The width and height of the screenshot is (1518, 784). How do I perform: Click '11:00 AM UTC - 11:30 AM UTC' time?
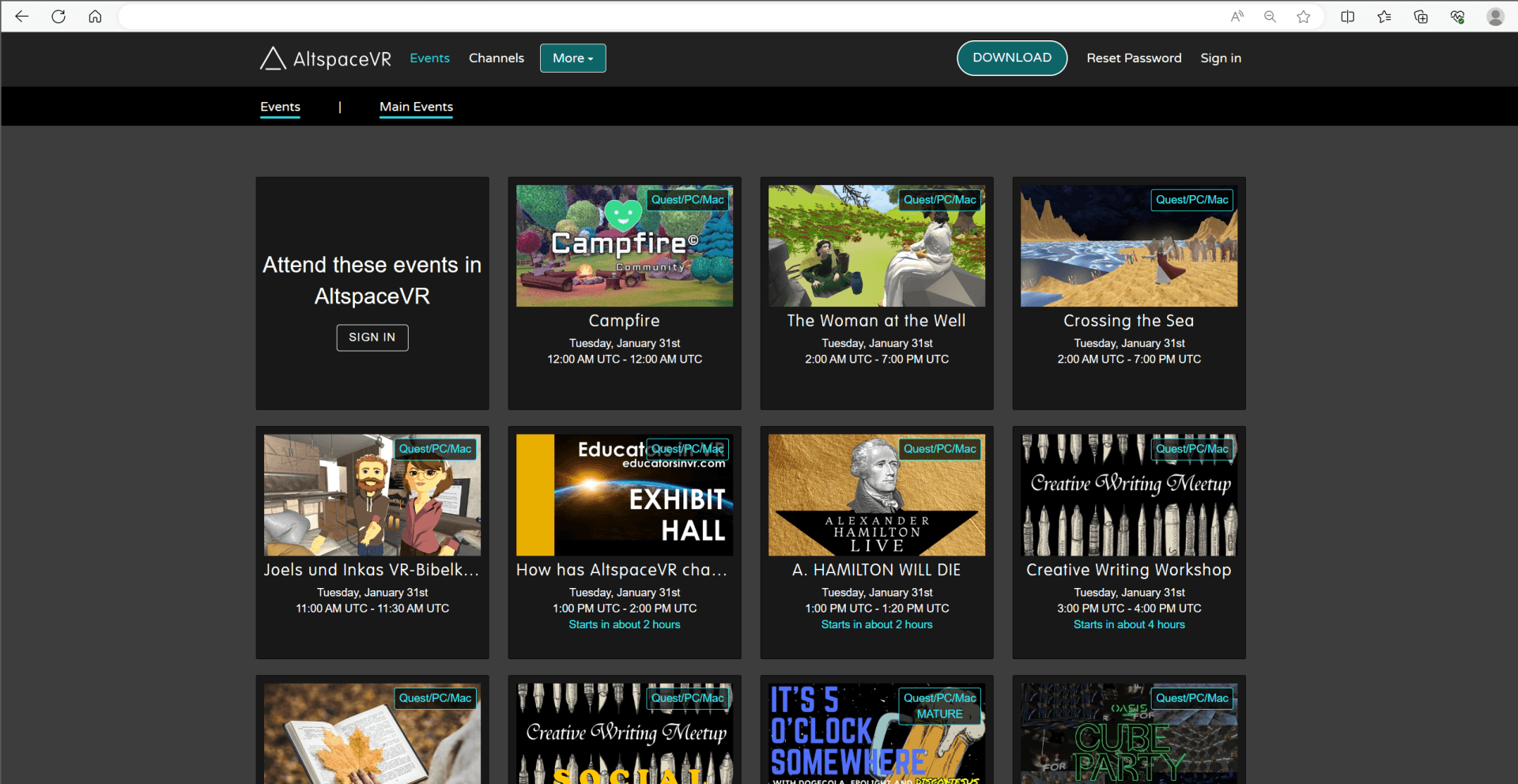pos(372,609)
